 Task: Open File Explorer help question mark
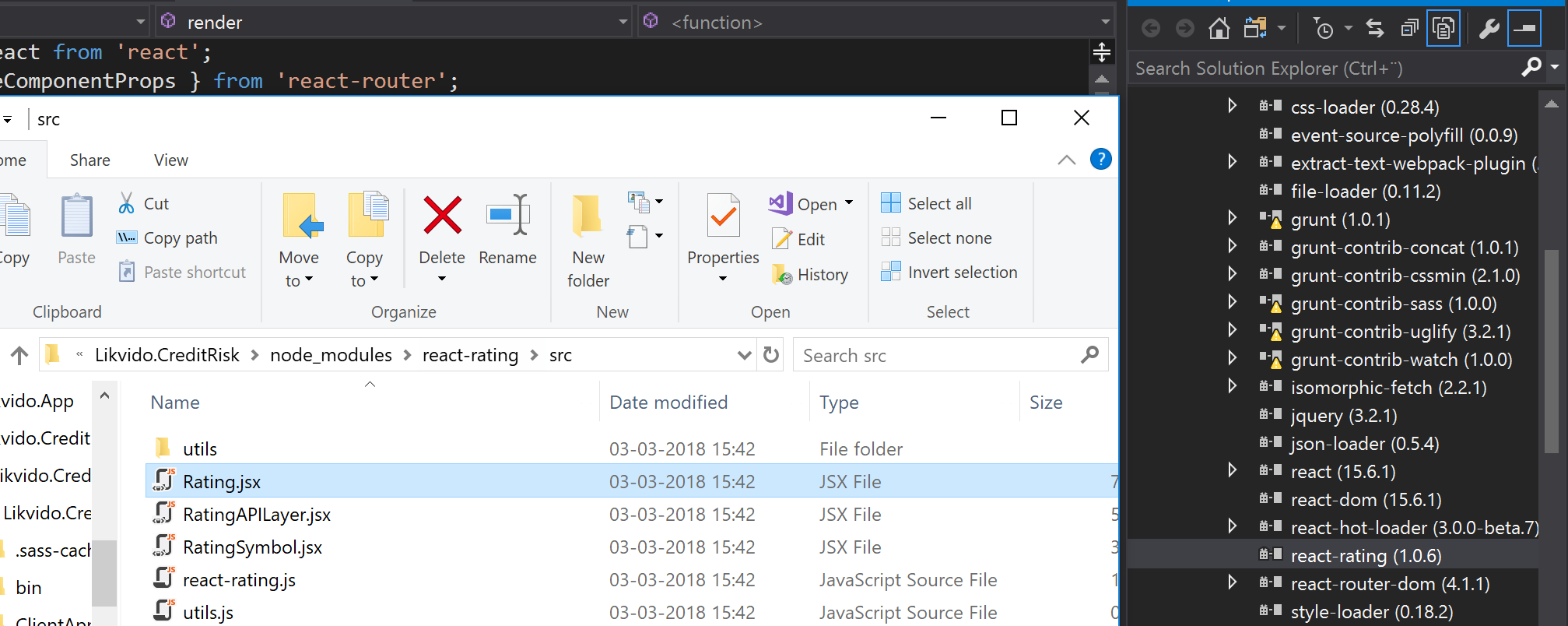point(1100,160)
